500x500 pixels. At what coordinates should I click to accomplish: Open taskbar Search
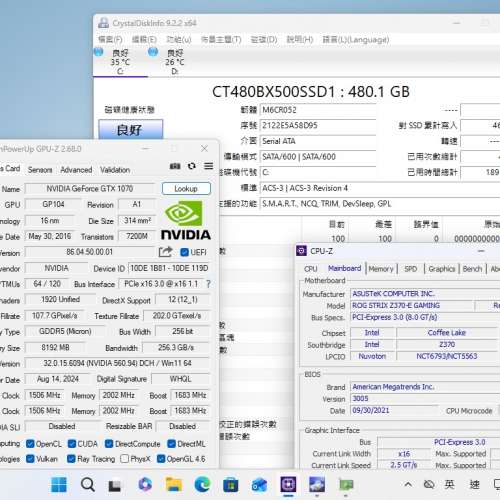(88, 485)
